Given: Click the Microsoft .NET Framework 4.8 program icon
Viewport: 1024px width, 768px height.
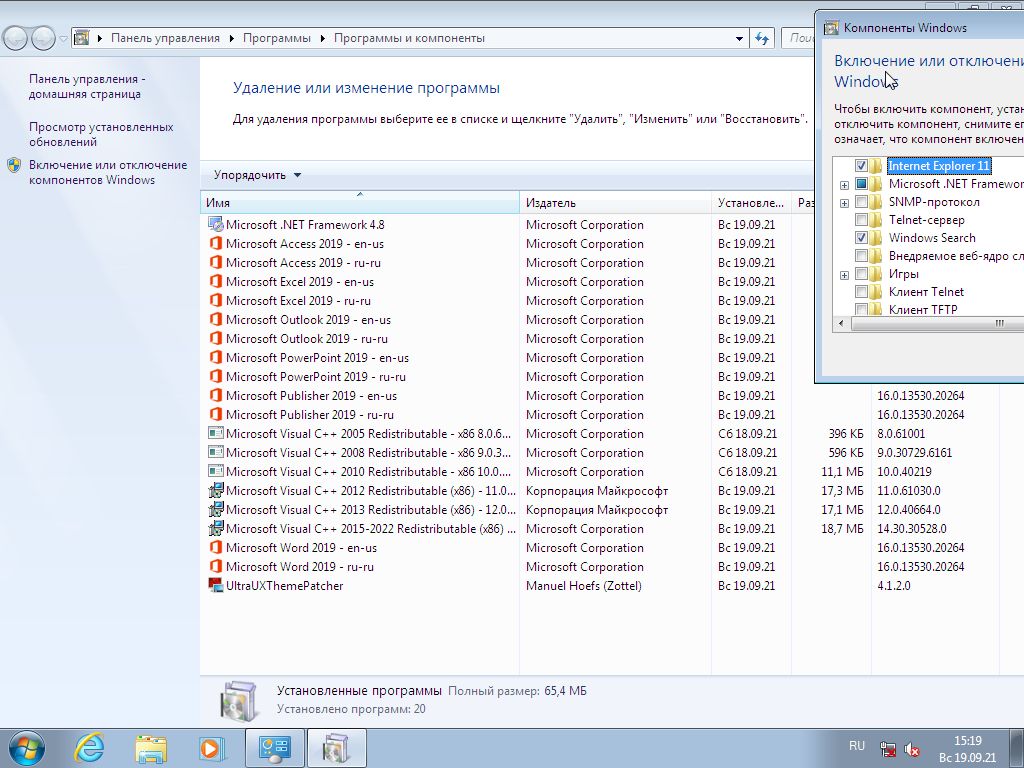Looking at the screenshot, I should point(216,224).
